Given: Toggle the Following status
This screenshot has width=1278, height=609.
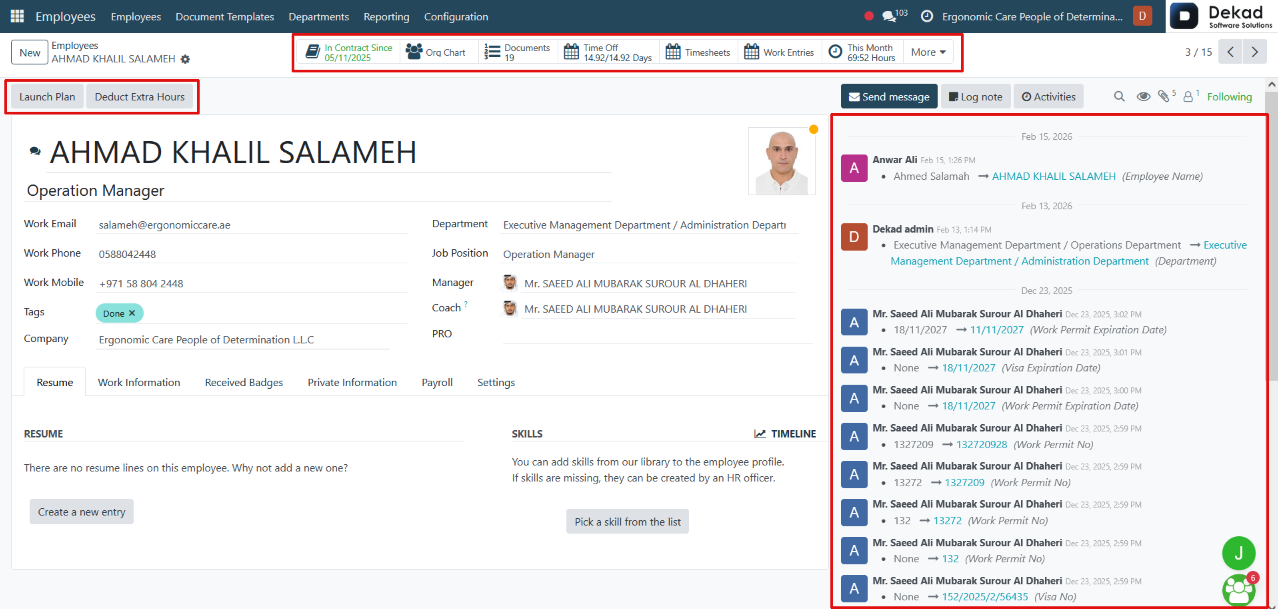Looking at the screenshot, I should [x=1229, y=97].
